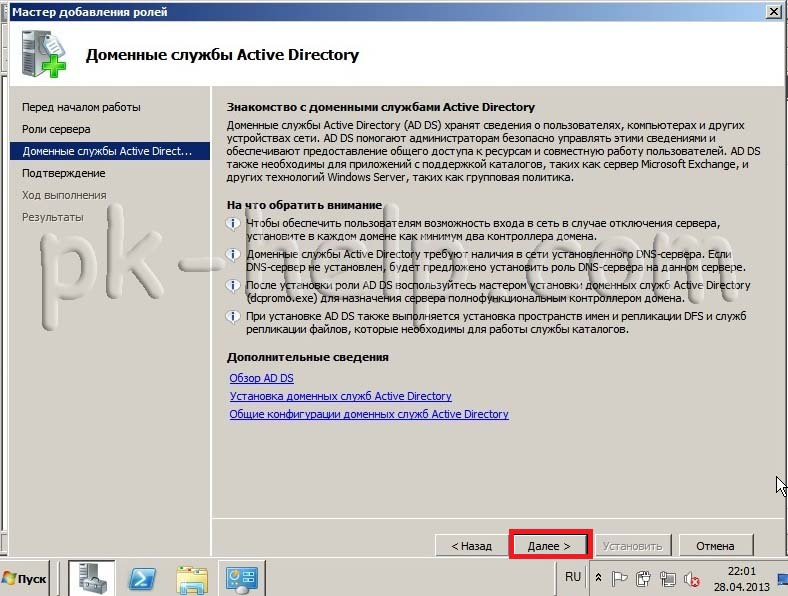Click the muted volume tray icon
This screenshot has height=596, width=788.
pyautogui.click(x=692, y=579)
